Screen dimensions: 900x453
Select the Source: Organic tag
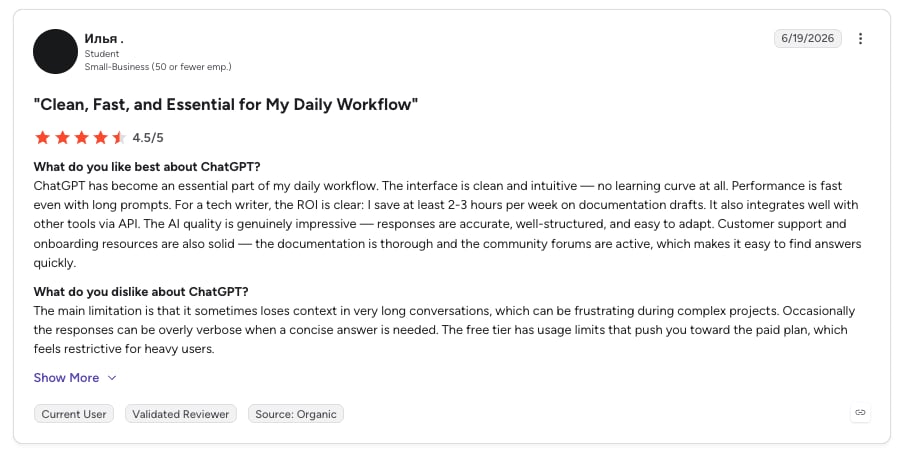coord(296,414)
